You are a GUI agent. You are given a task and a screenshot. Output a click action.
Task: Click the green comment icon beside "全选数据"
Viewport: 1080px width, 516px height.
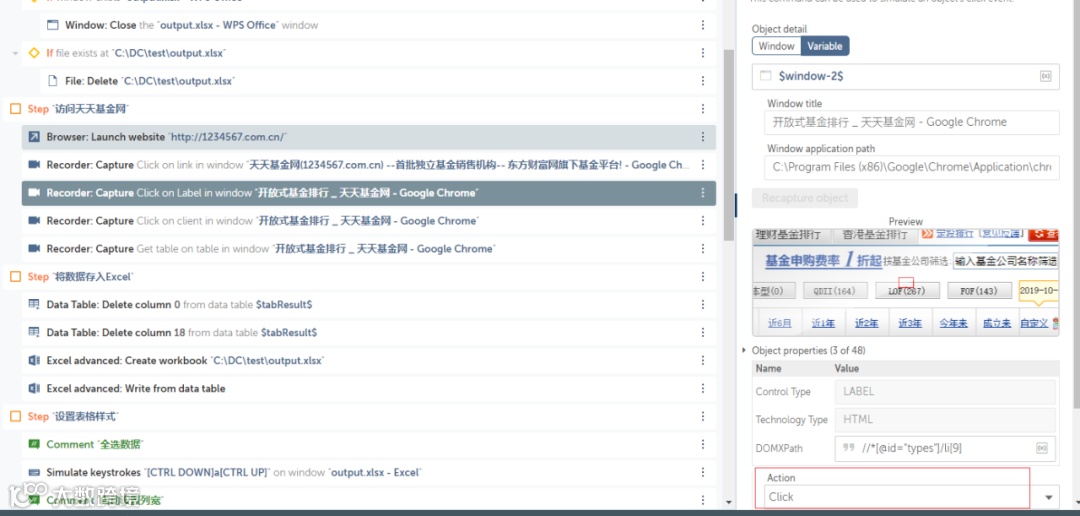coord(34,444)
